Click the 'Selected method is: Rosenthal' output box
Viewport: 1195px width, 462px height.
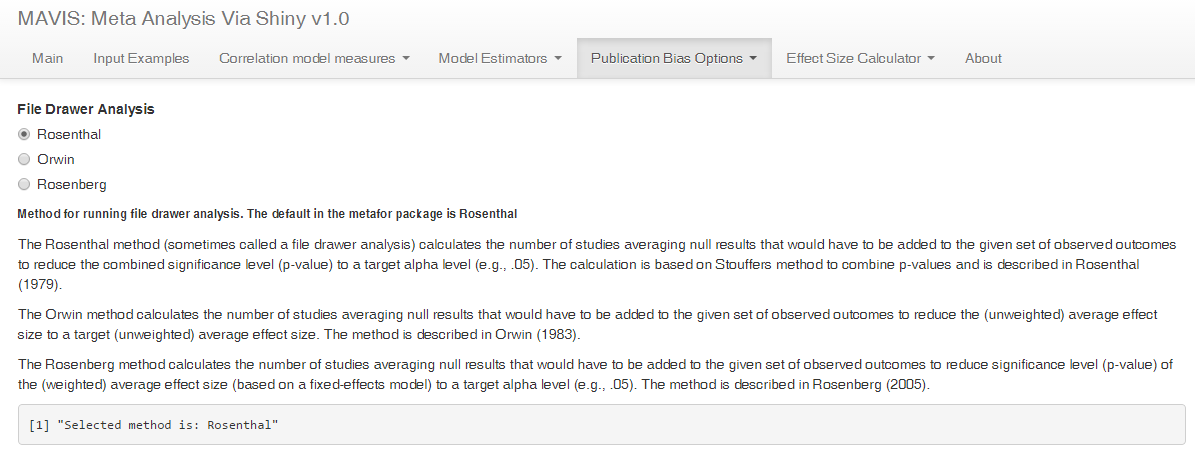pos(597,425)
